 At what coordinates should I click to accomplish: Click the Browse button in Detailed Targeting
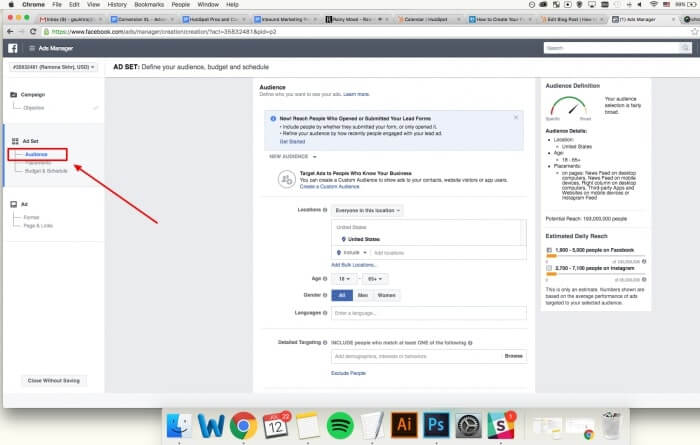point(513,356)
